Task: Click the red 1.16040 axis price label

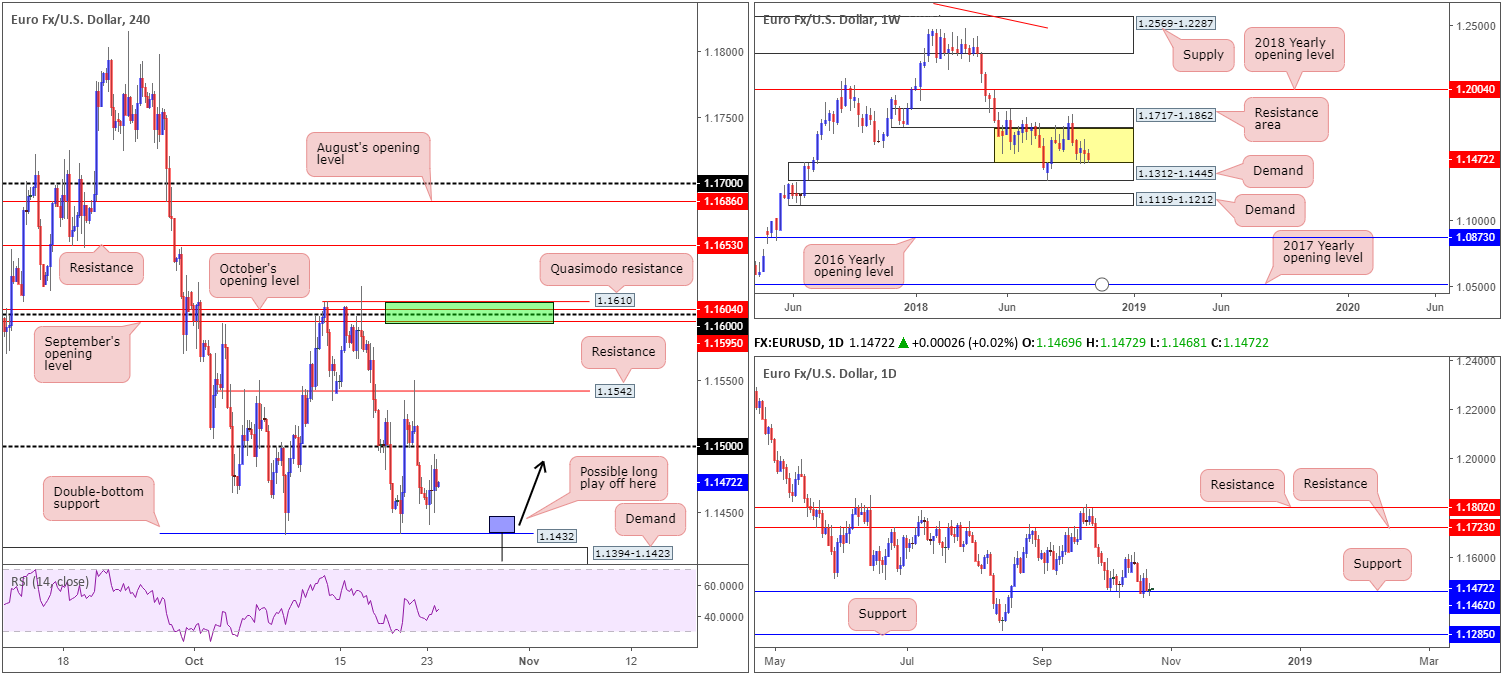Action: [x=723, y=310]
